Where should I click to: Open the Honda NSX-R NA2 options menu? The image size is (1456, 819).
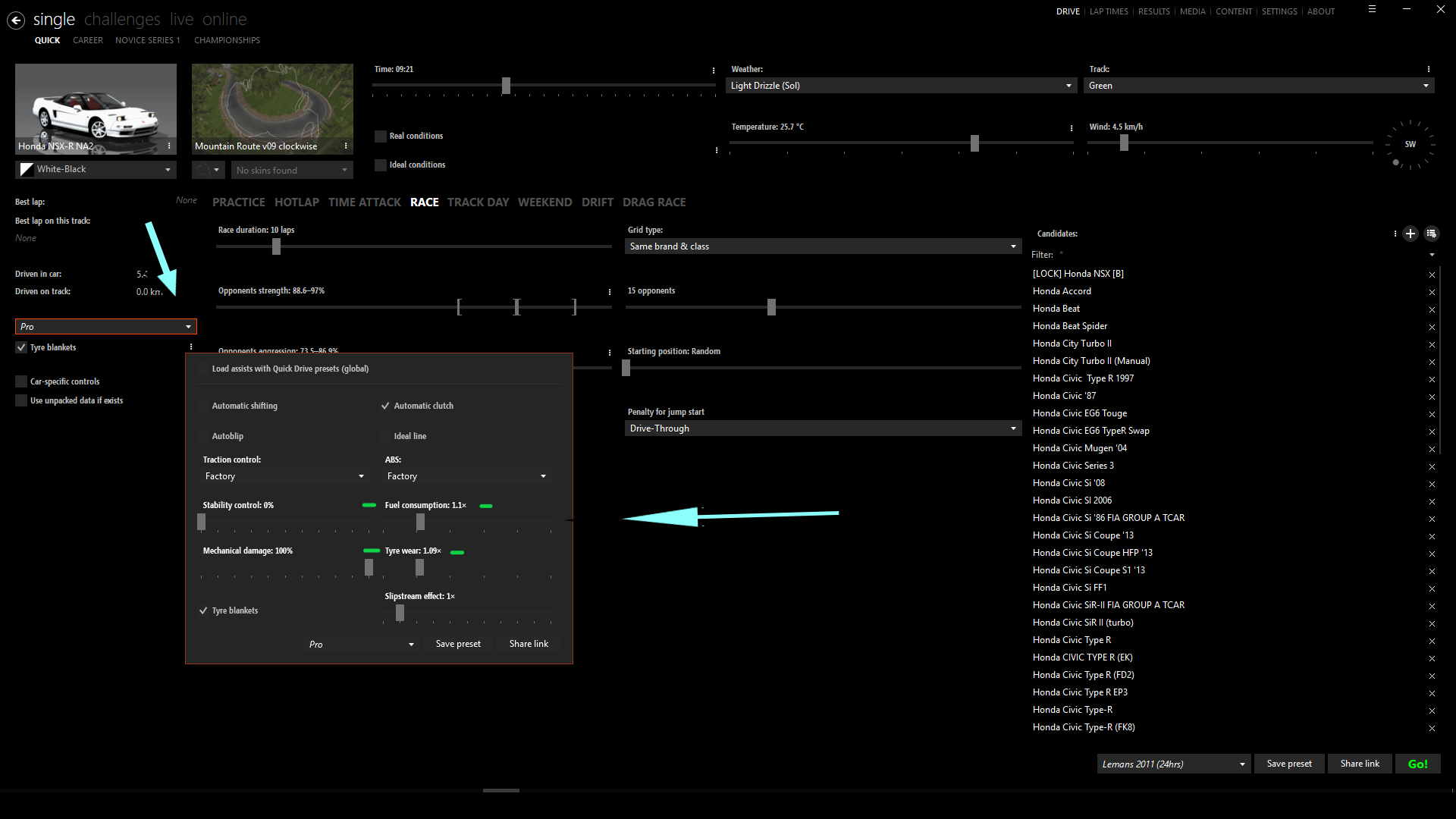(x=169, y=146)
